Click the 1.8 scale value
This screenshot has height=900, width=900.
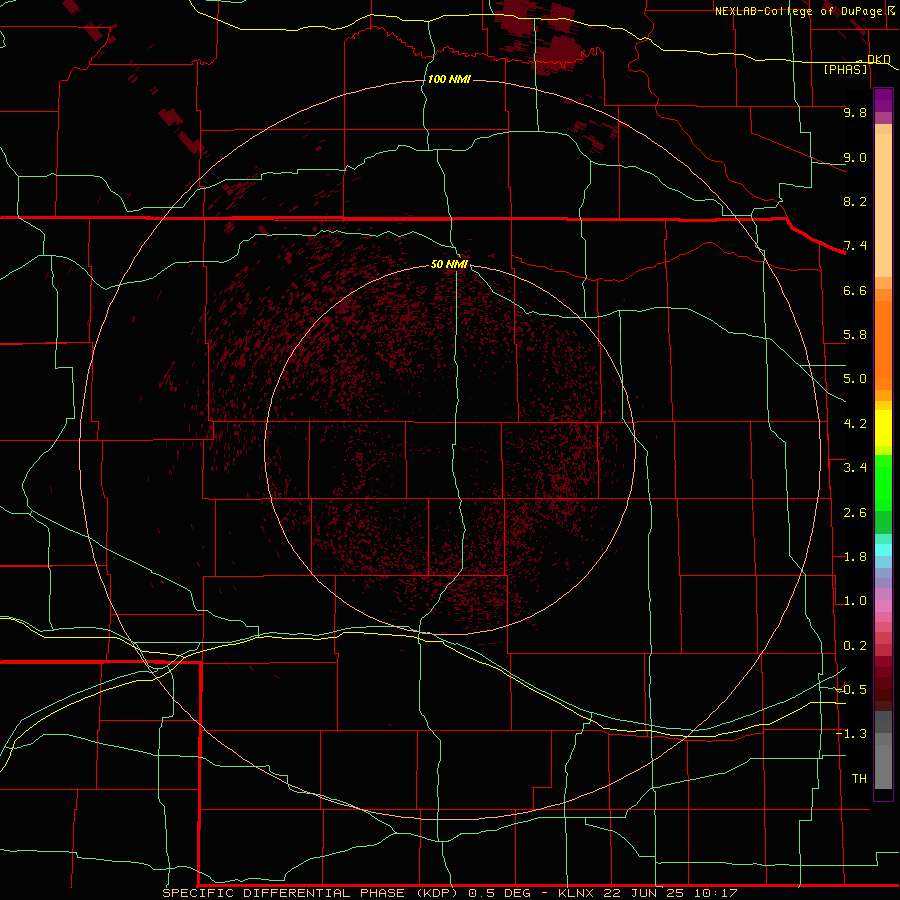855,557
